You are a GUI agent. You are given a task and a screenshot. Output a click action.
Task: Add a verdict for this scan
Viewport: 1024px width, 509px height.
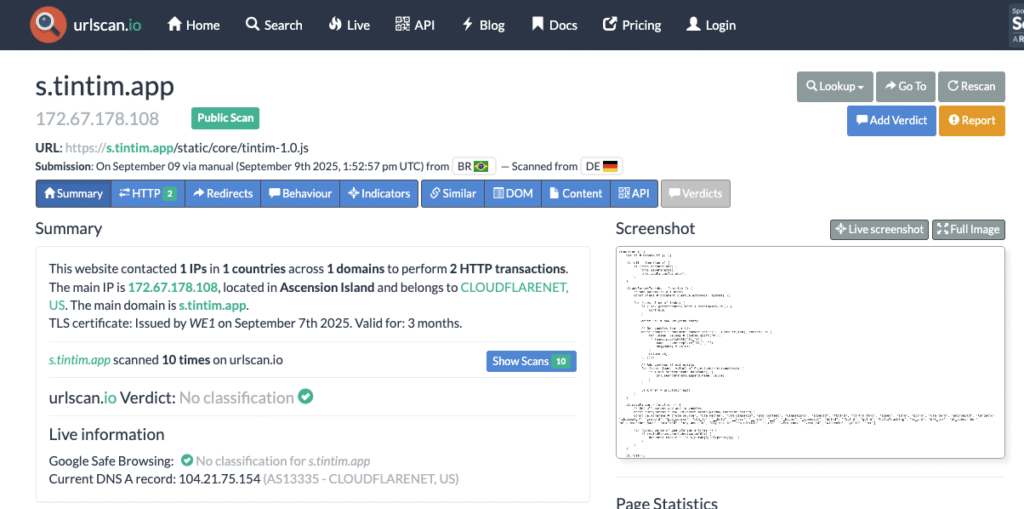891,120
